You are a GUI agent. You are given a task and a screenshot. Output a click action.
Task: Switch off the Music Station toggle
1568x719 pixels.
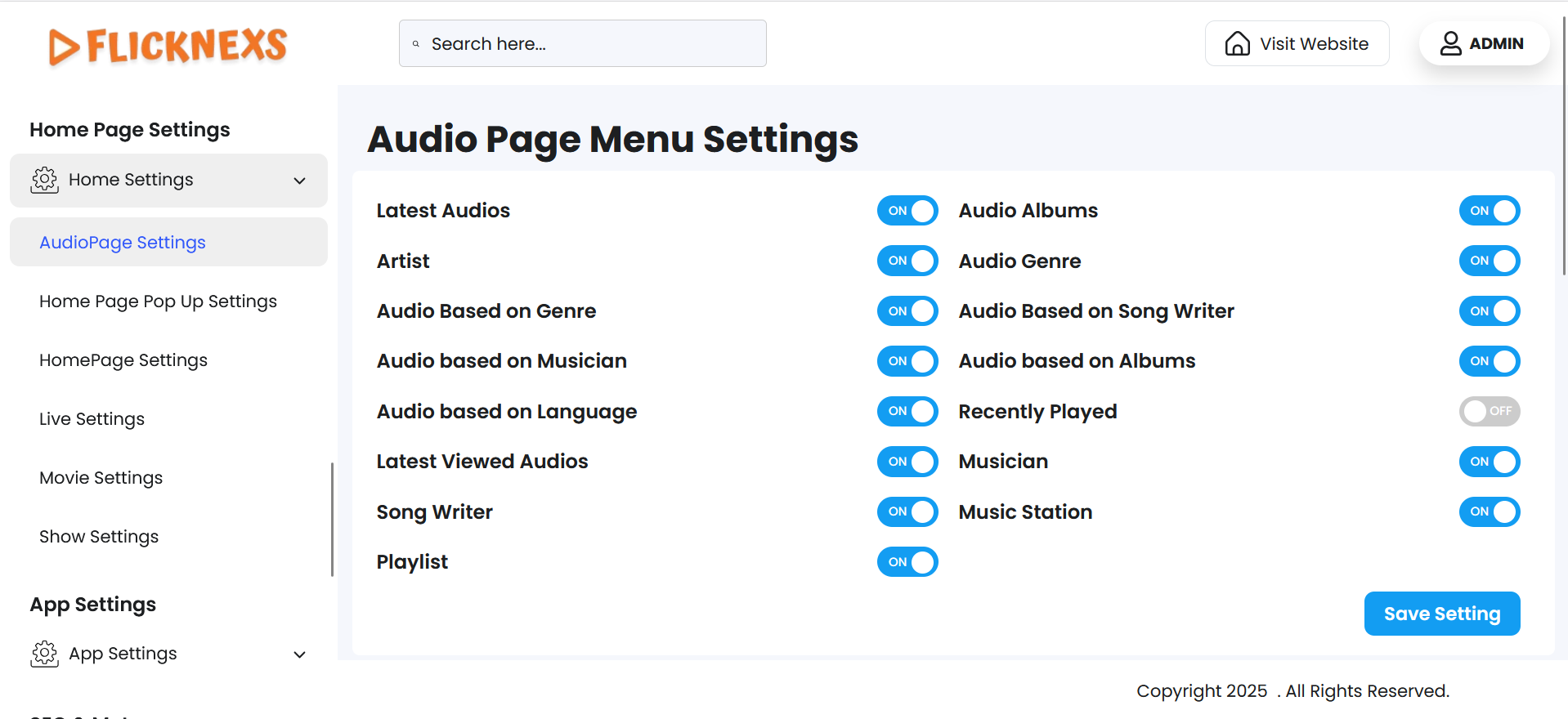(1489, 511)
